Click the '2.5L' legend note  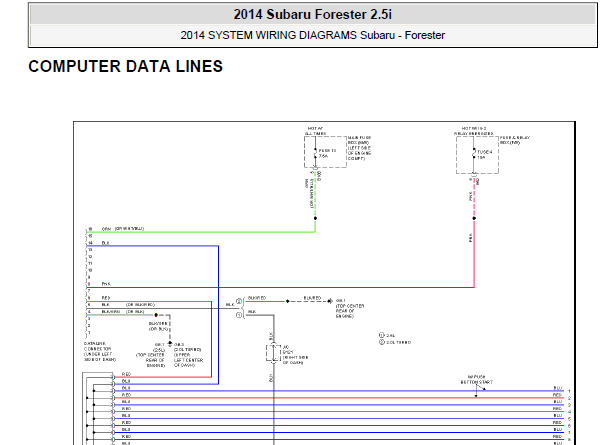click(387, 335)
